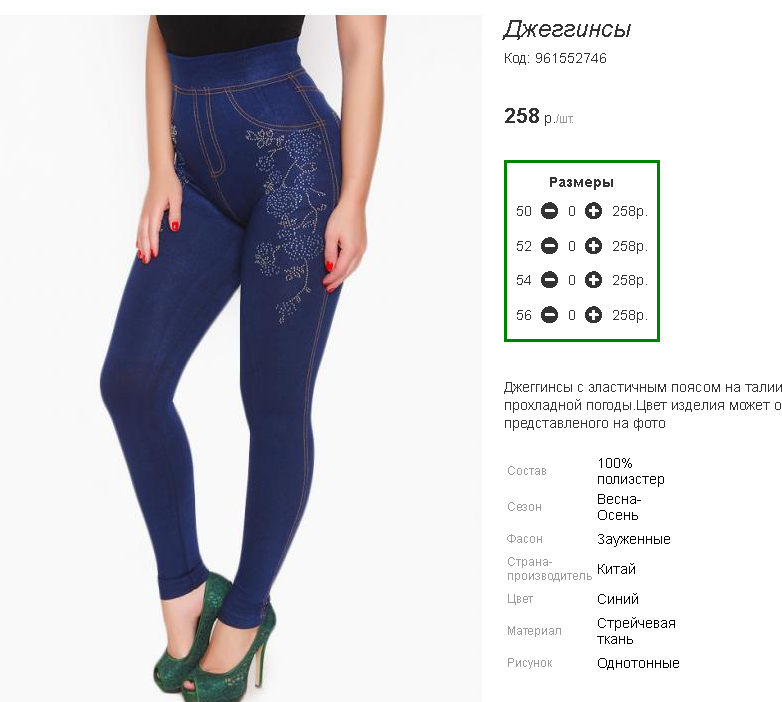Click the product code 961552746
Image resolution: width=782 pixels, height=702 pixels.
555,58
